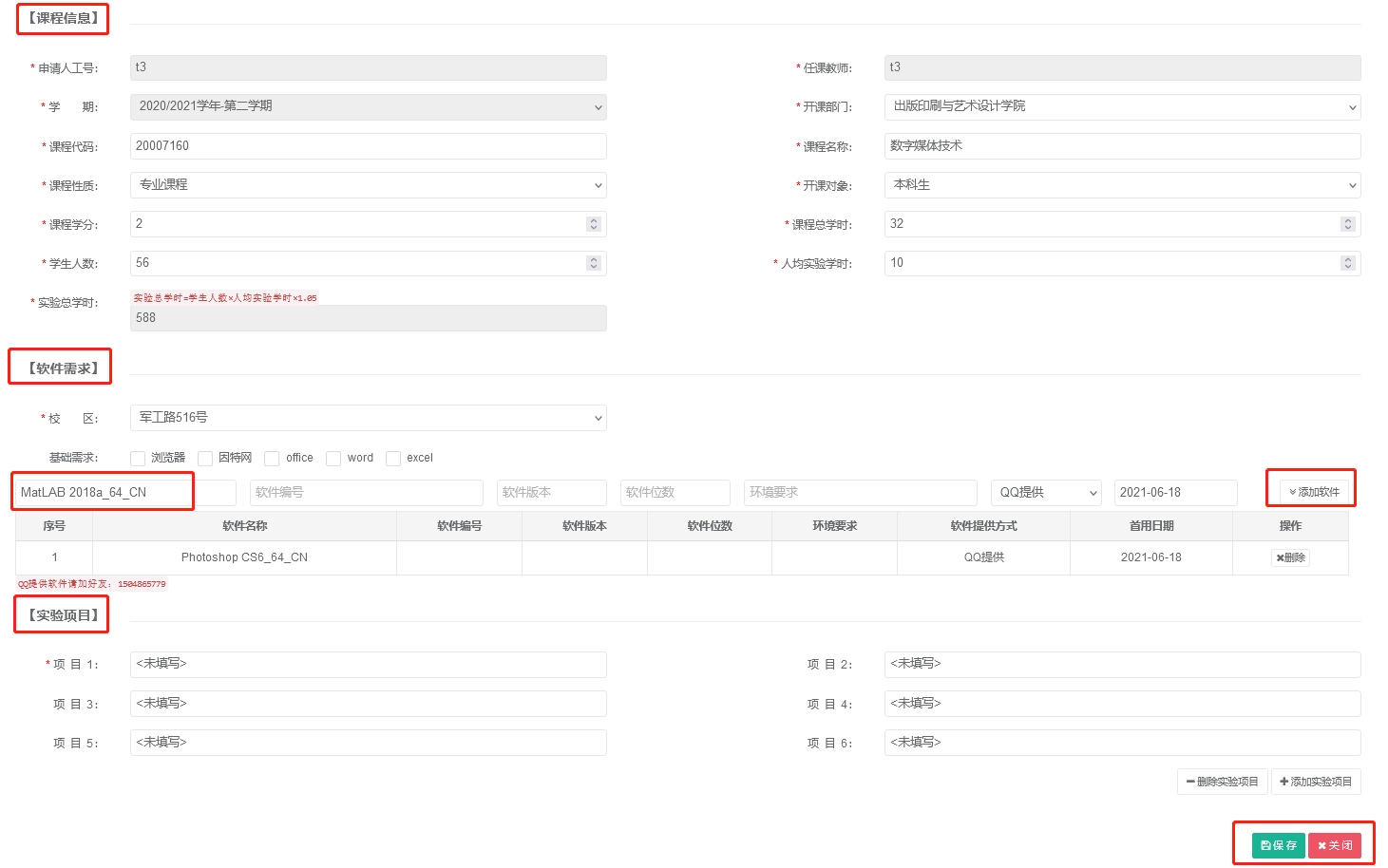The image size is (1388, 868).
Task: Click the 项目 1 input field
Action: click(x=368, y=665)
